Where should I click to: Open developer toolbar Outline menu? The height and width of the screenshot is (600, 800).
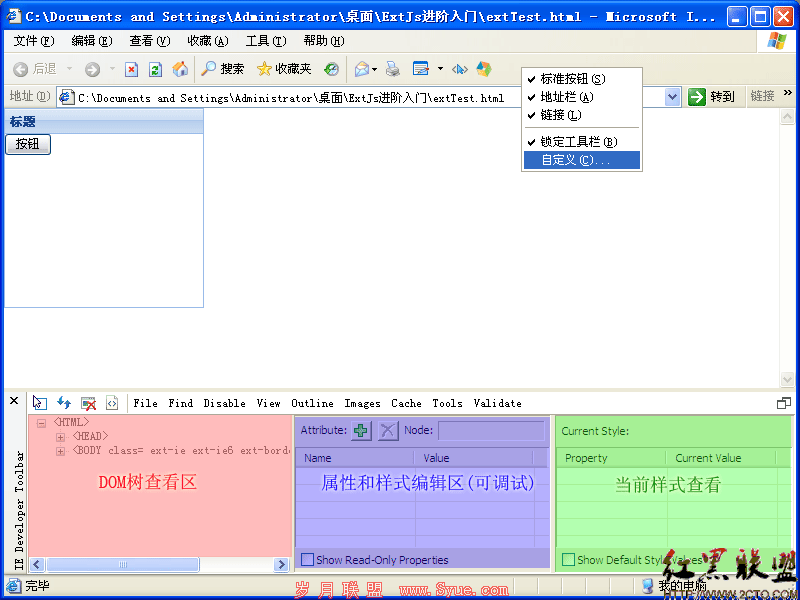tap(312, 403)
